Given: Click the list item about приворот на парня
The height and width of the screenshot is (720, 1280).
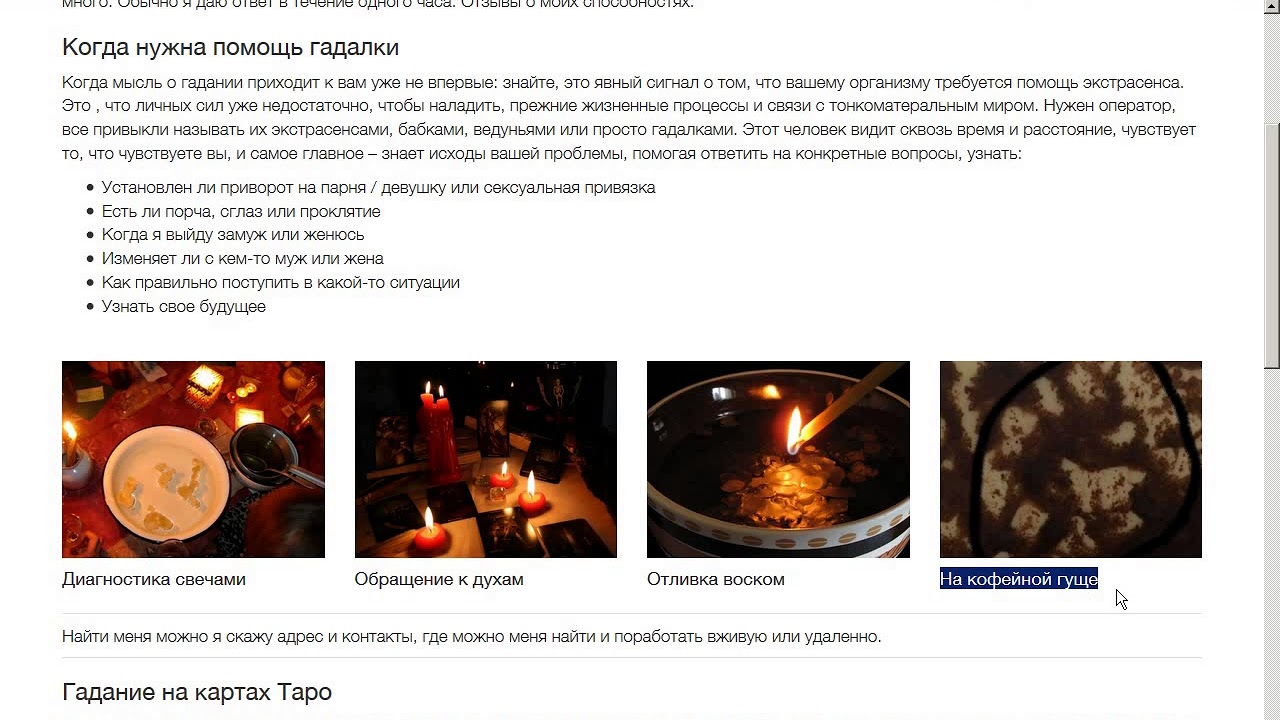Looking at the screenshot, I should pos(378,187).
